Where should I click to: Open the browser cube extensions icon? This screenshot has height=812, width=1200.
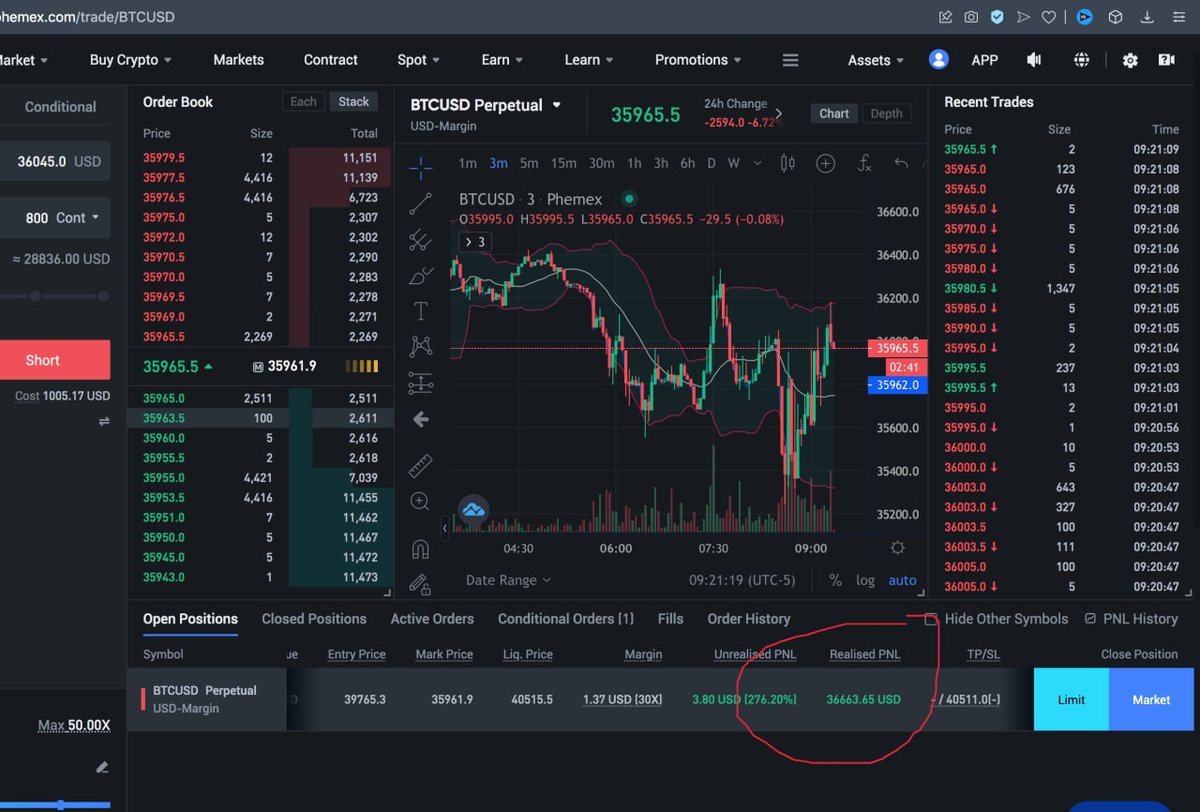[x=1116, y=17]
